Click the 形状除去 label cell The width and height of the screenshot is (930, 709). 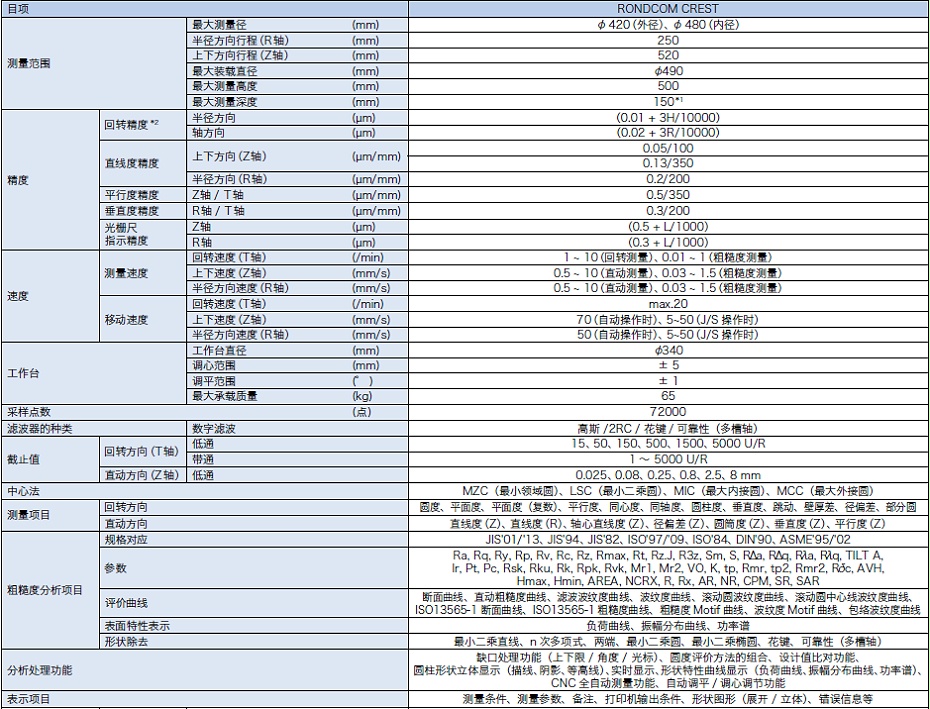click(128, 641)
